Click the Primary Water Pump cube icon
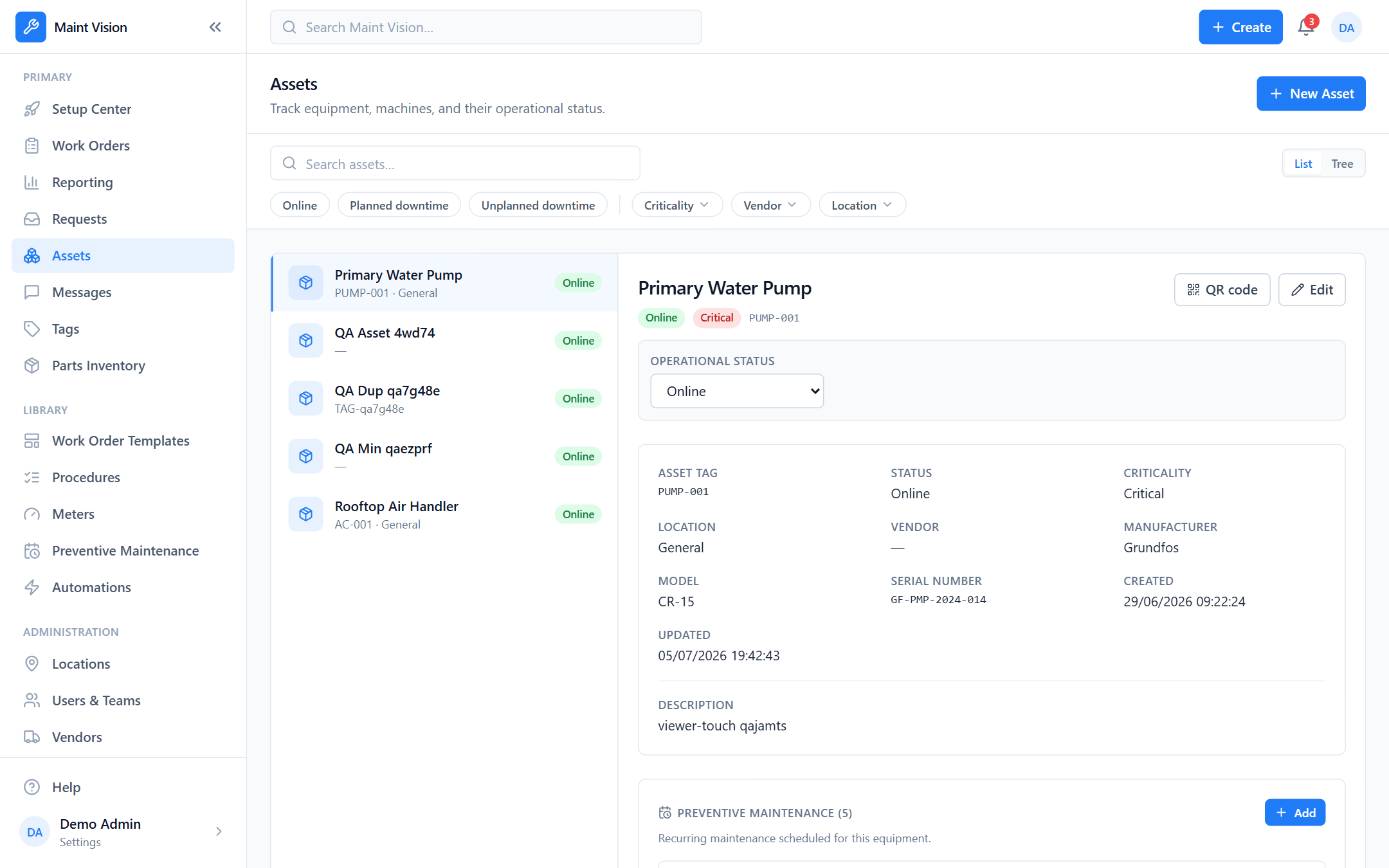Image resolution: width=1389 pixels, height=868 pixels. pyautogui.click(x=306, y=283)
